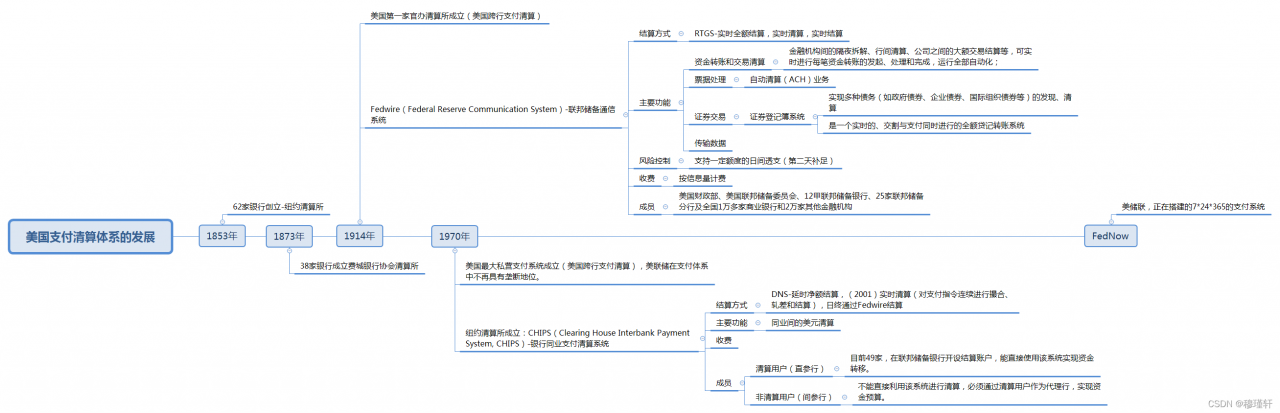Collapse the 证券交易 branch

[x=738, y=117]
